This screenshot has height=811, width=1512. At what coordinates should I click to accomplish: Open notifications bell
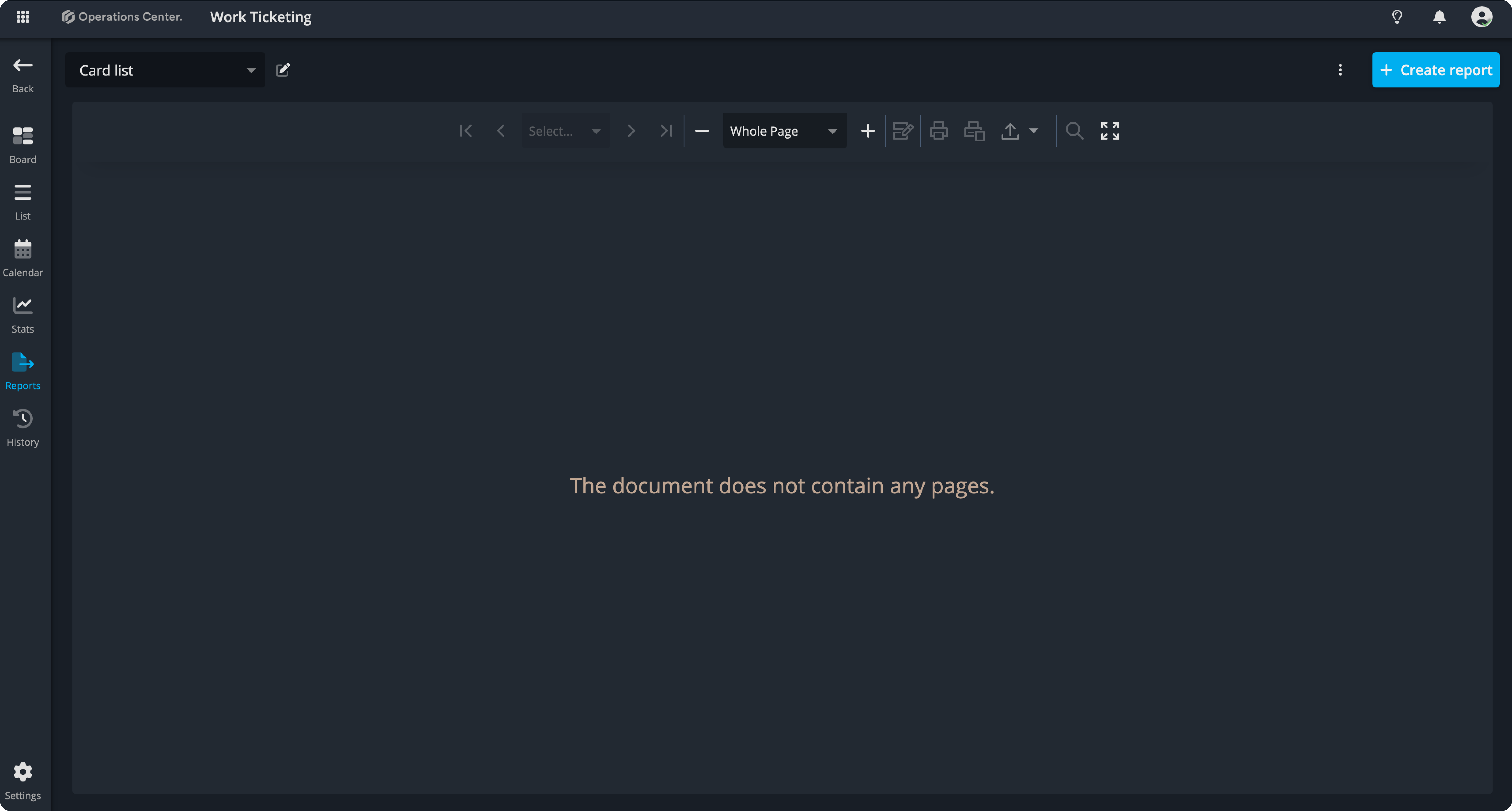pos(1439,17)
